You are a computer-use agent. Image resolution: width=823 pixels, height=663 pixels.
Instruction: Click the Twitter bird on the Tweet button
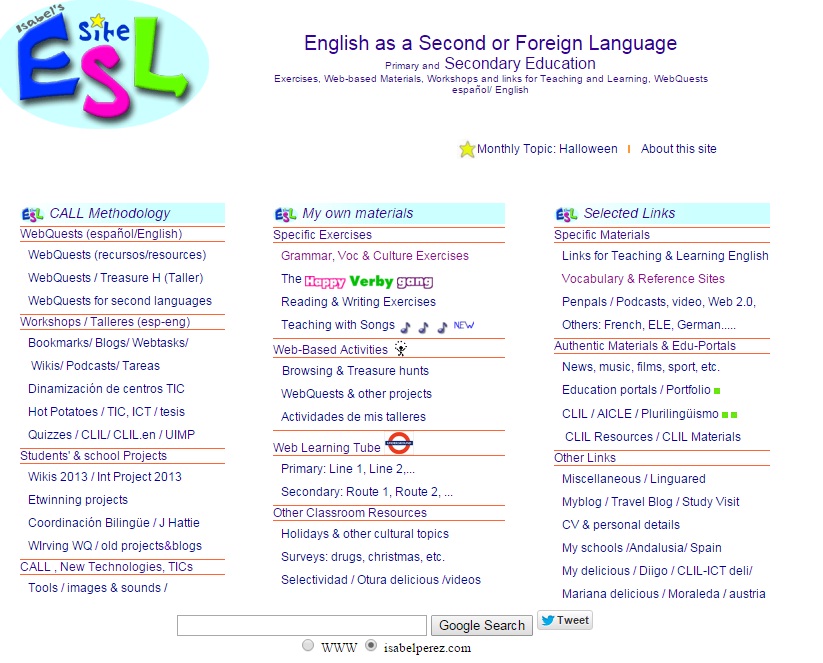[549, 620]
